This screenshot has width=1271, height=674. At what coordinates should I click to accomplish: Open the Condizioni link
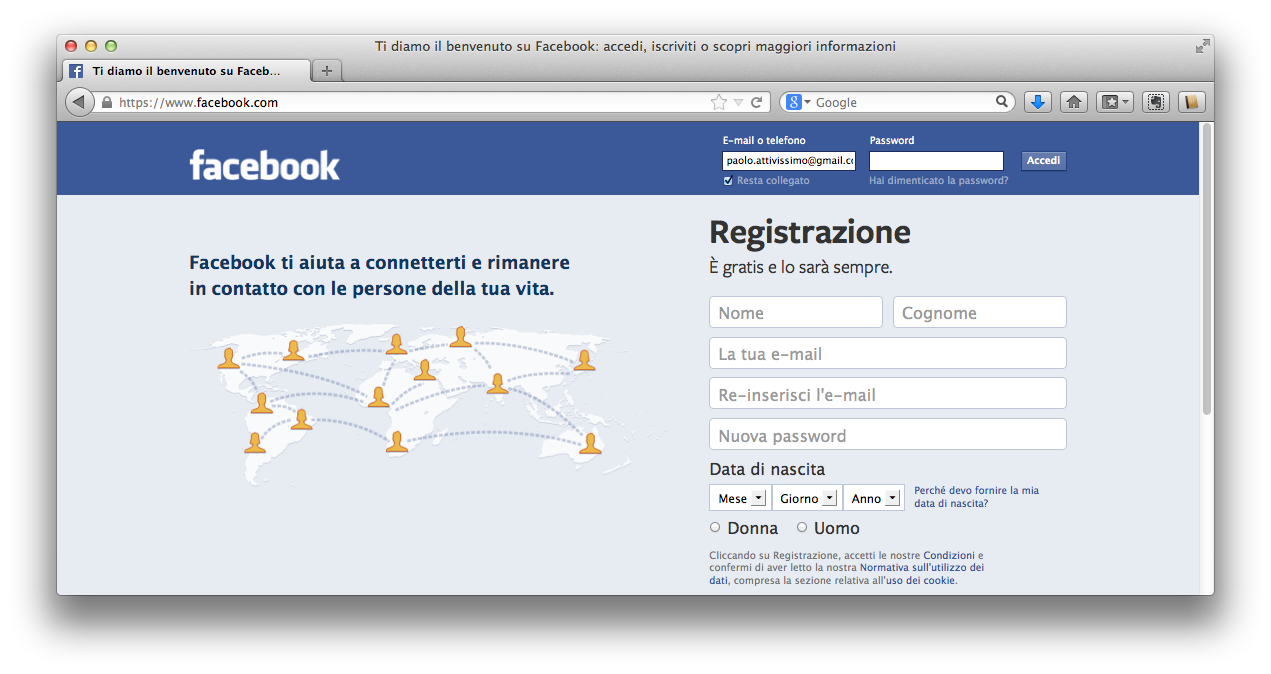pyautogui.click(x=949, y=555)
